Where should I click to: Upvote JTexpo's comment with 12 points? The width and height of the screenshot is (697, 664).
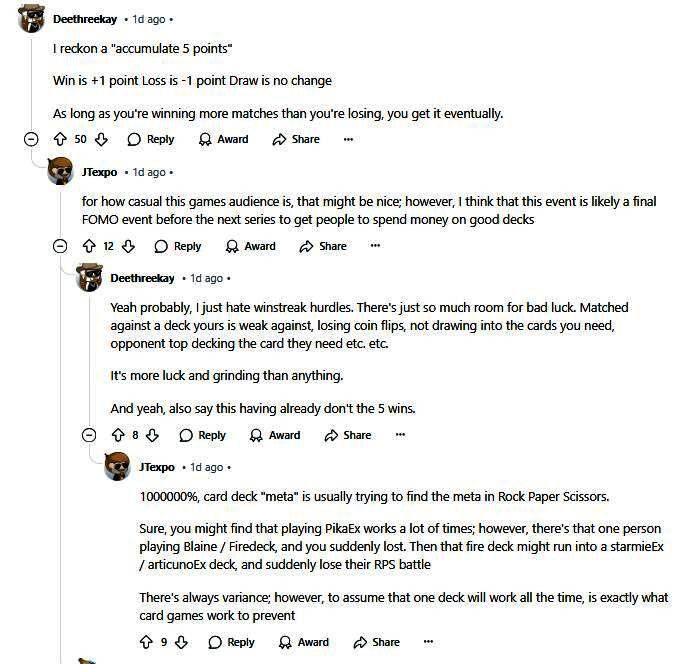89,246
